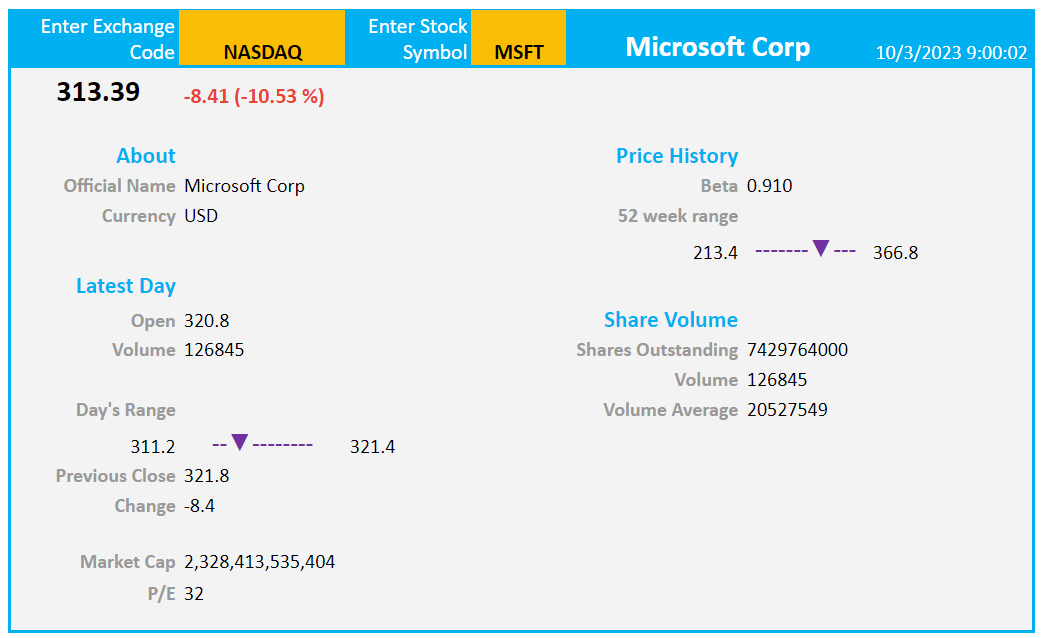This screenshot has height=638, width=1041.
Task: Click the Shares Outstanding value 7429764000
Action: (x=797, y=350)
